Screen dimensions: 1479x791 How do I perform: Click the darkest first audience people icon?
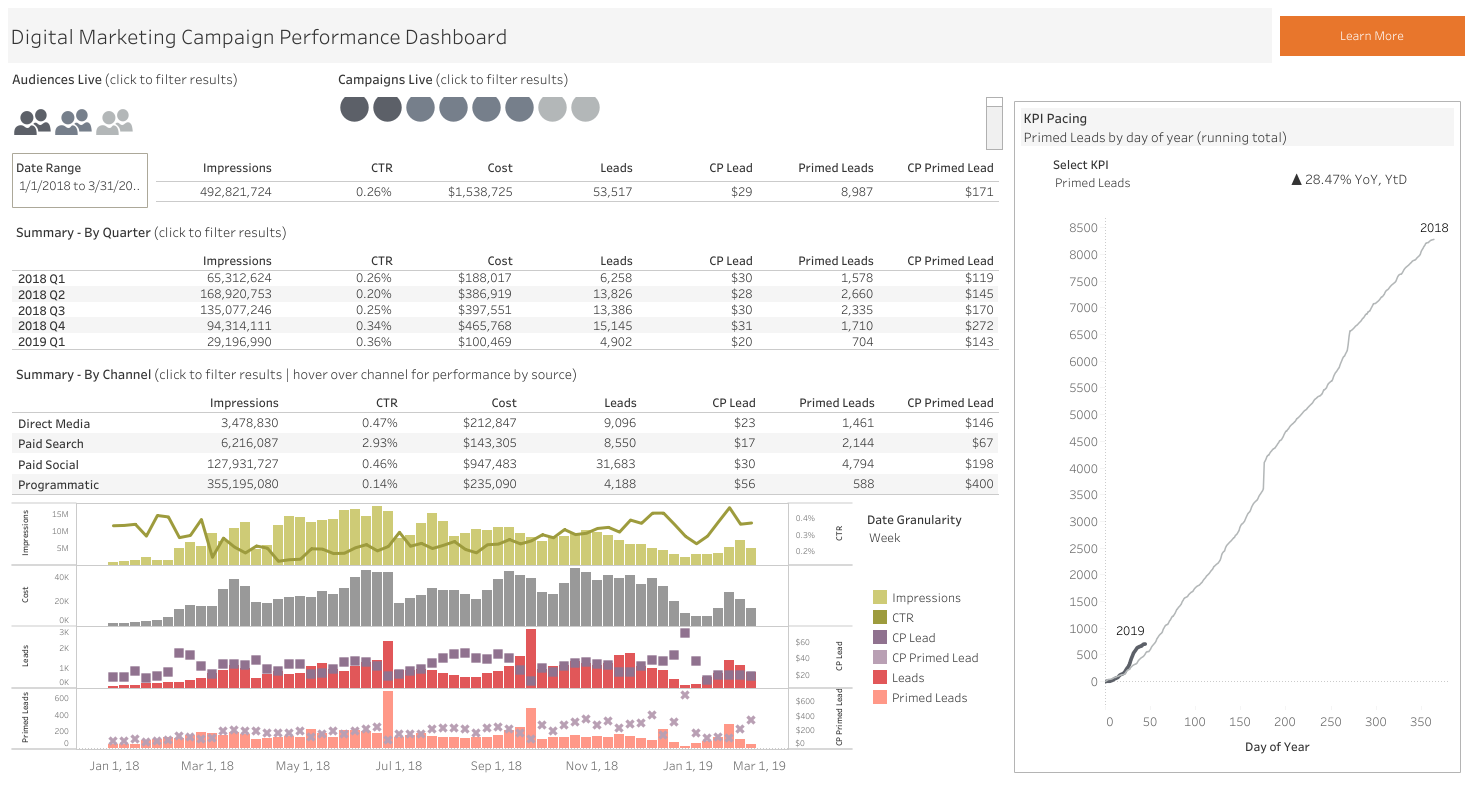pos(32,122)
